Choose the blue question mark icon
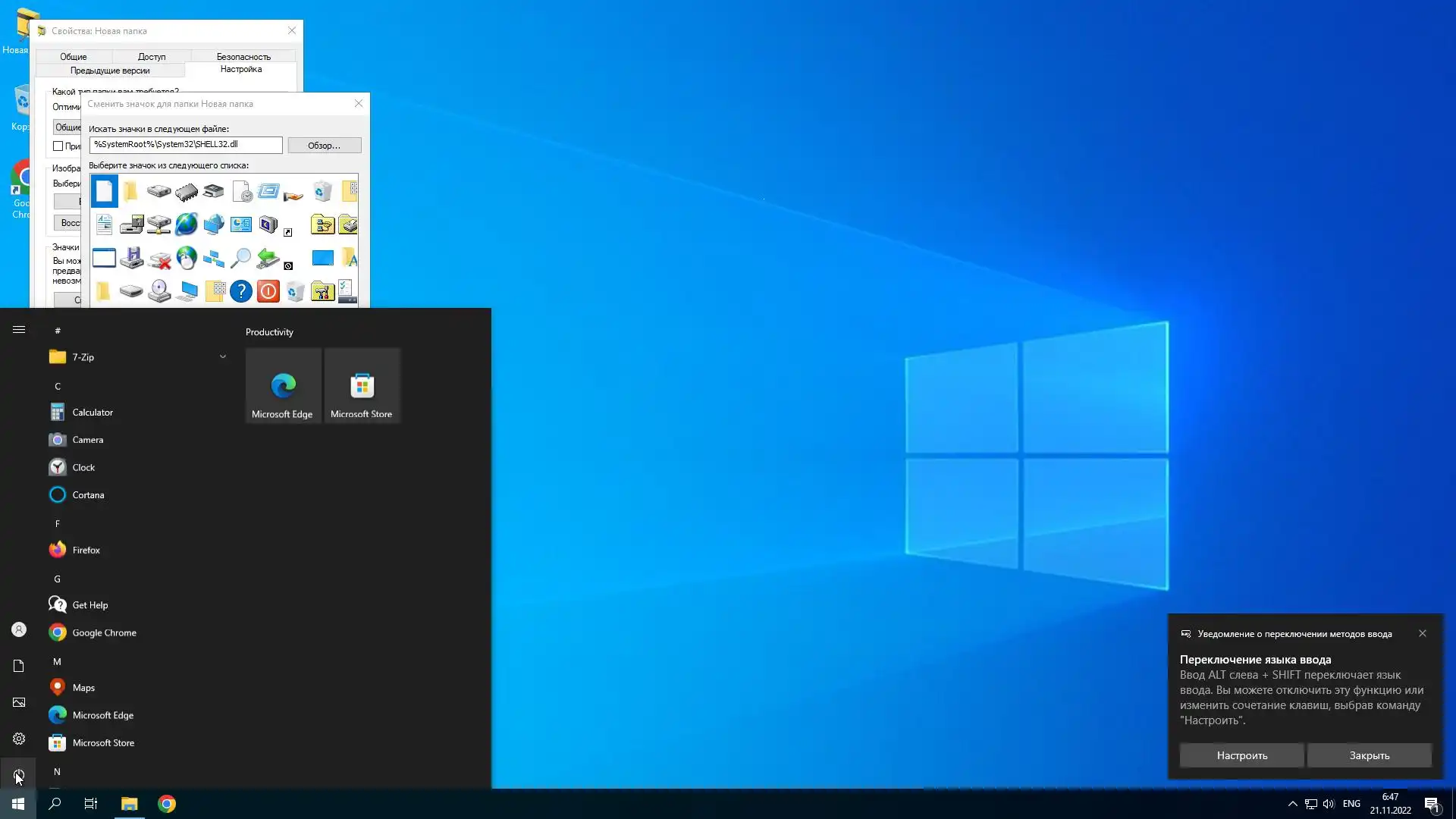This screenshot has height=819, width=1456. point(240,291)
